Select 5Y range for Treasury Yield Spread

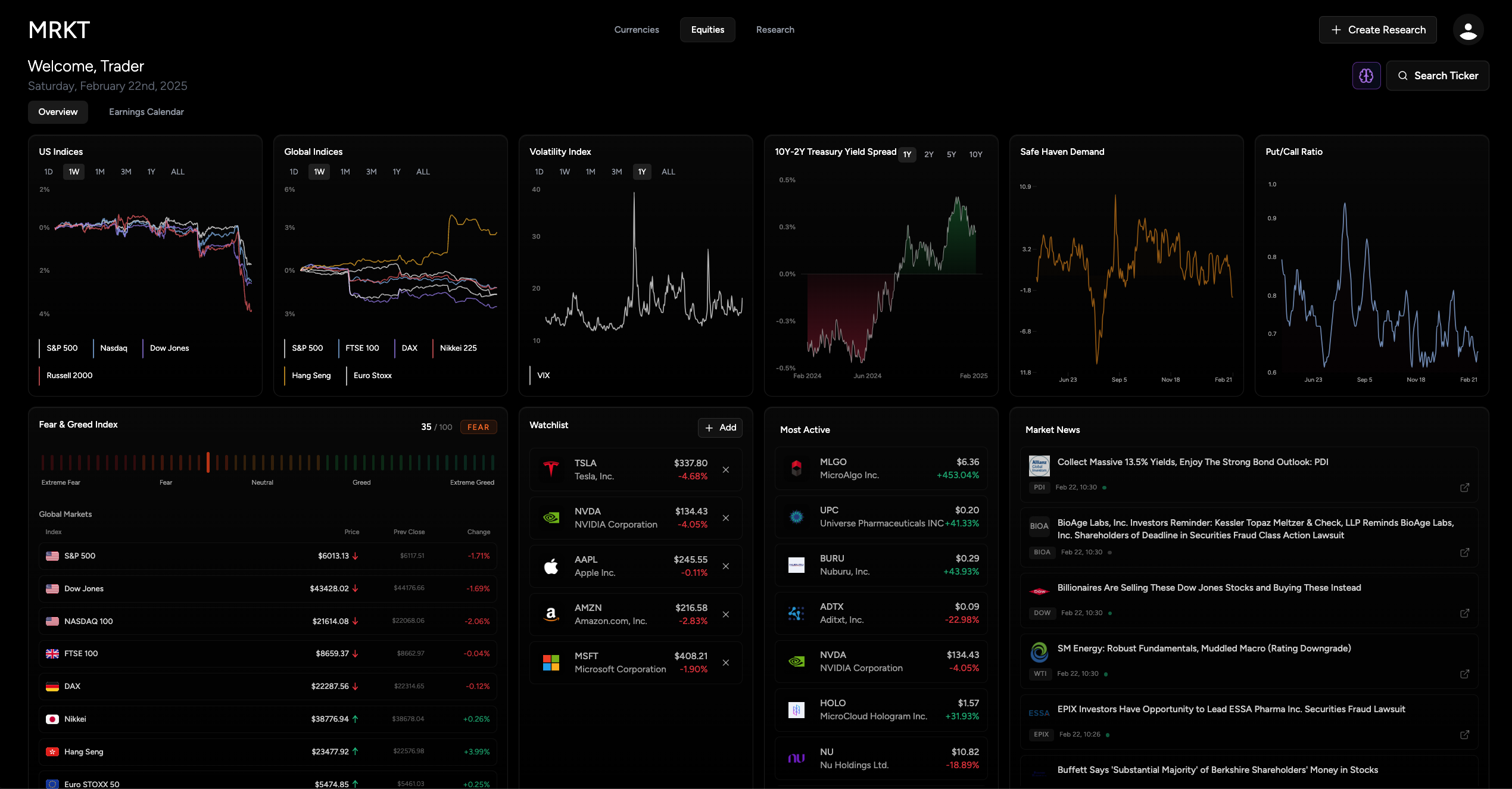(x=951, y=155)
